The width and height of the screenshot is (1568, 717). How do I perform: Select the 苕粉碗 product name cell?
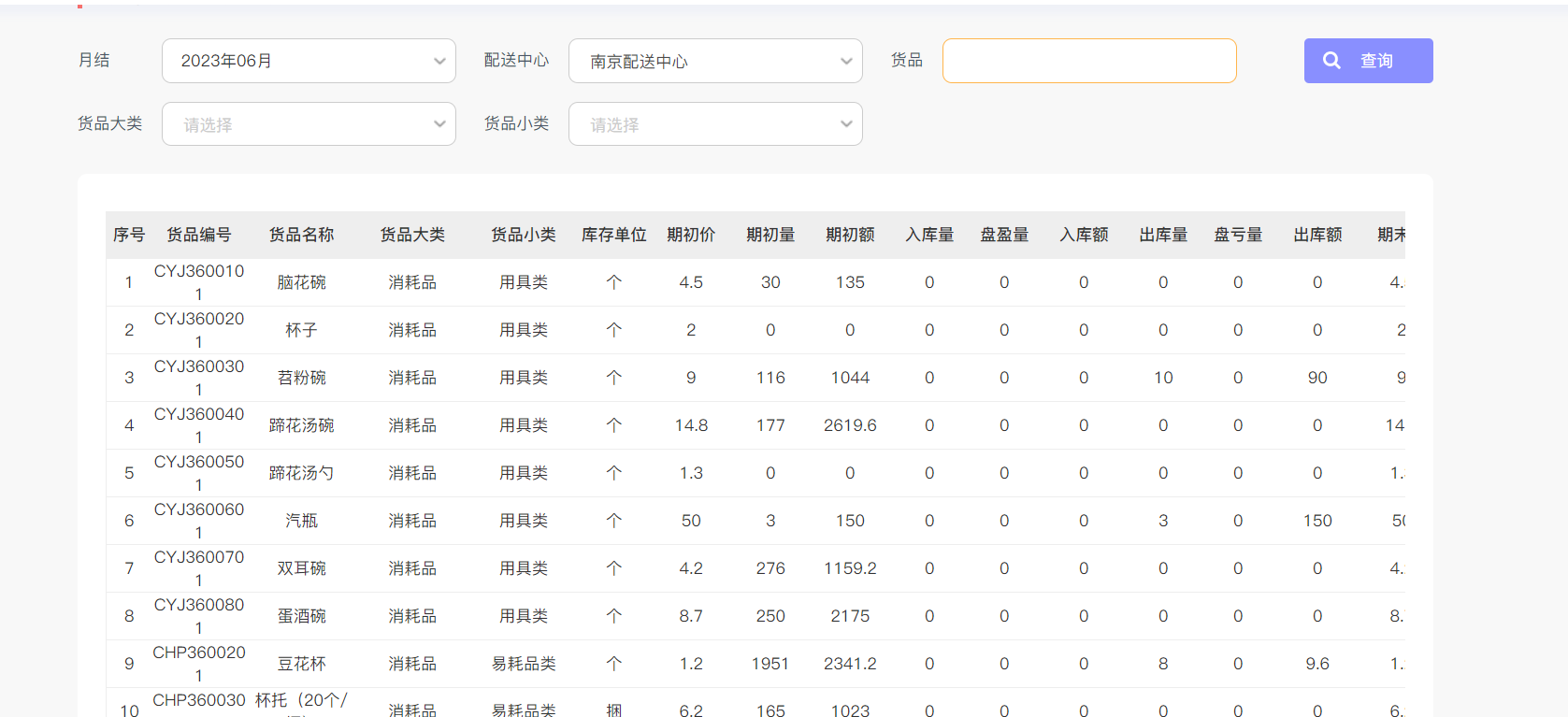301,378
